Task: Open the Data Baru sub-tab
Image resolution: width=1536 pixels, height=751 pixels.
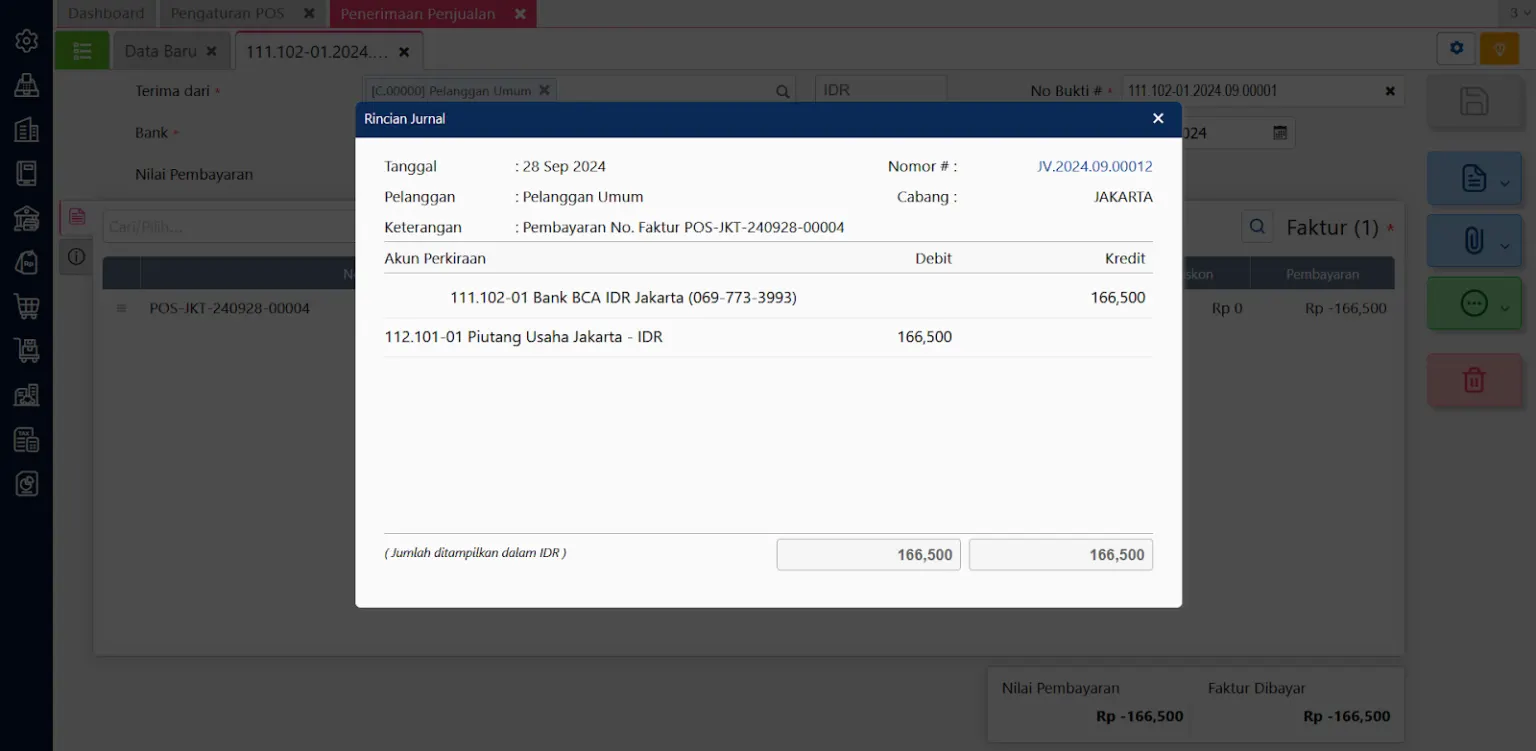Action: (160, 51)
